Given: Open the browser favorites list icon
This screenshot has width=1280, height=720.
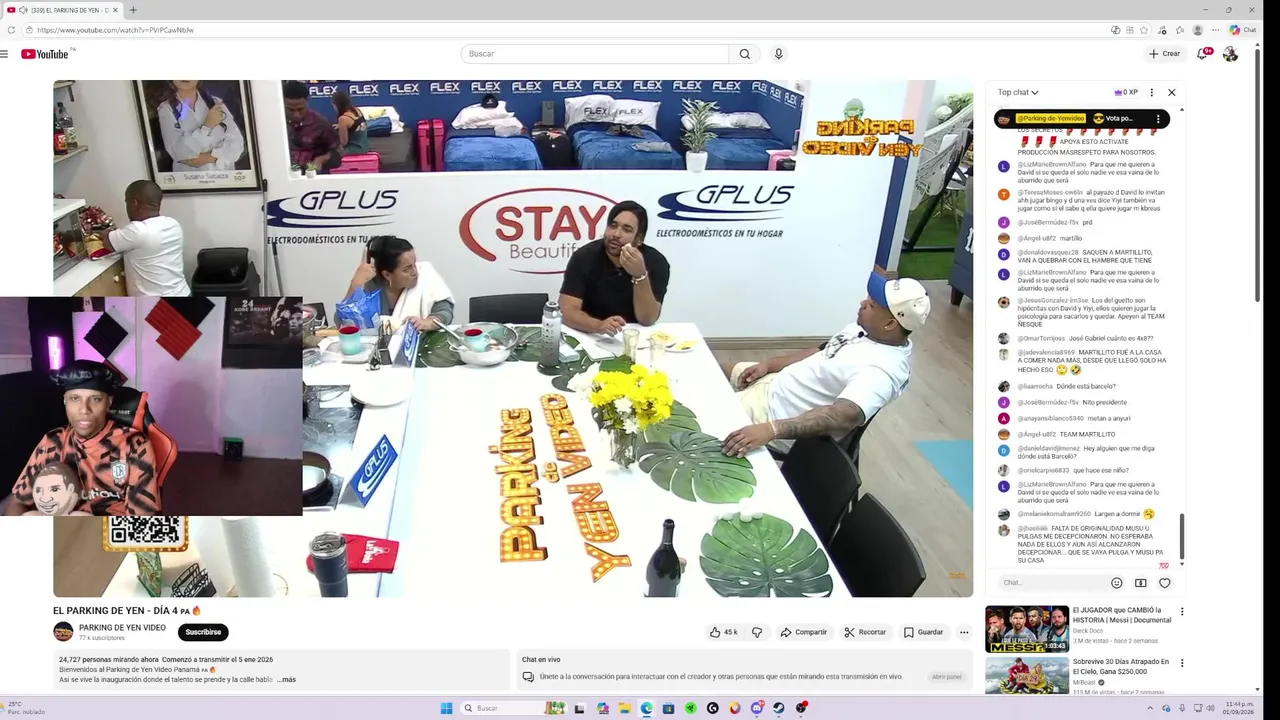Looking at the screenshot, I should pos(1180,30).
